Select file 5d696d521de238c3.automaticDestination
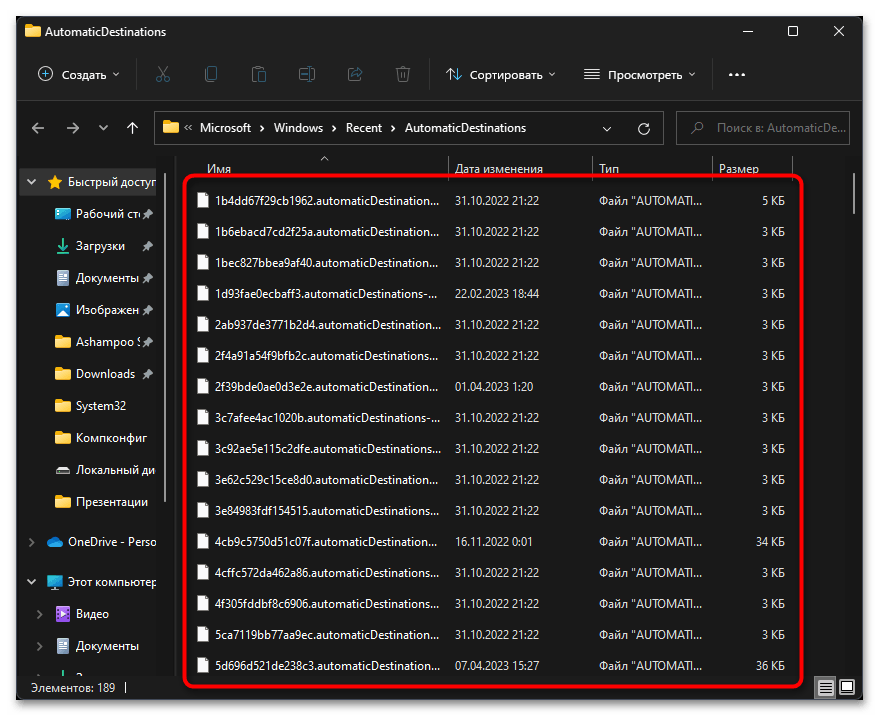This screenshot has height=716, width=879. (x=327, y=666)
